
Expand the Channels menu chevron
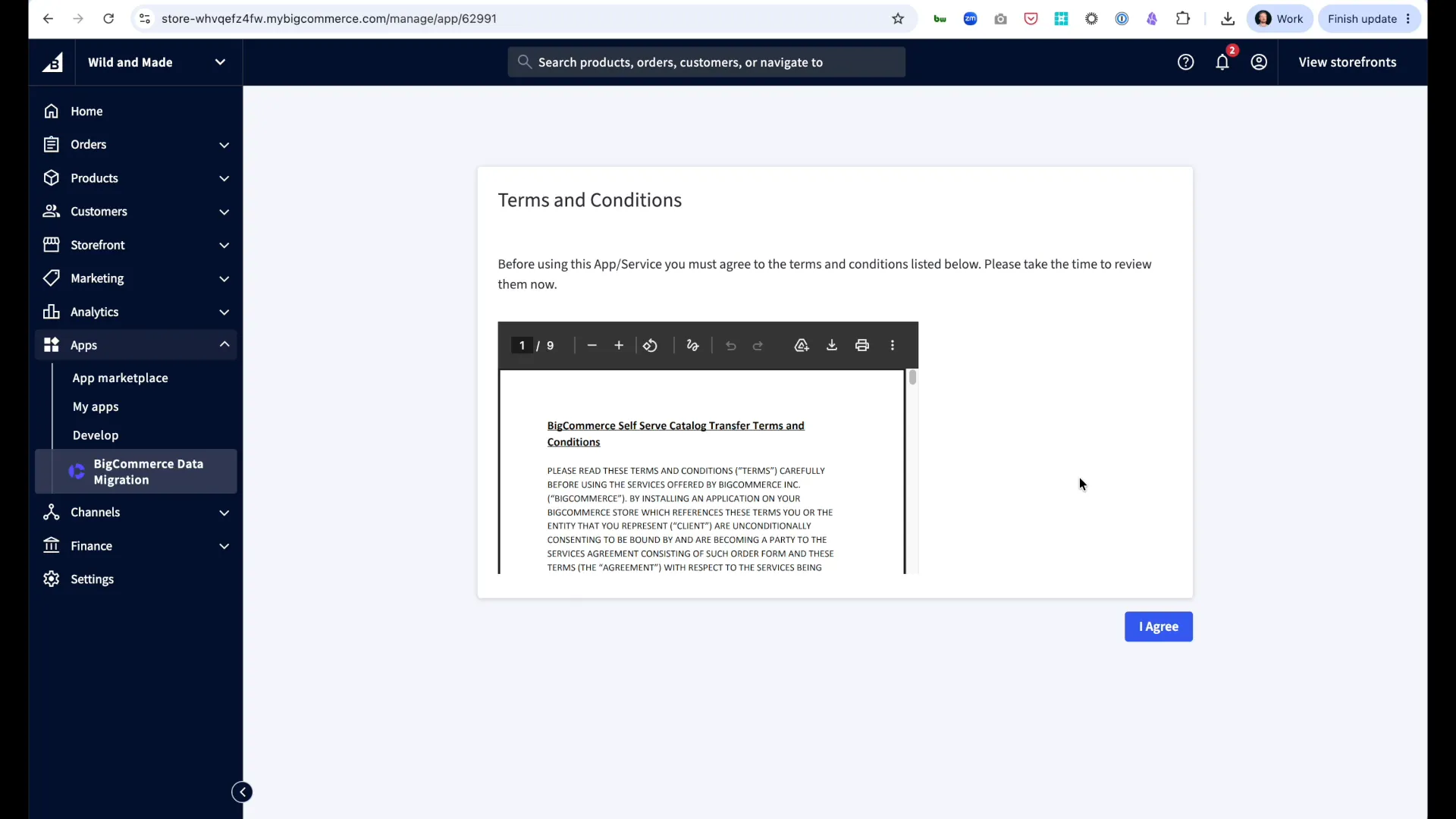(224, 513)
